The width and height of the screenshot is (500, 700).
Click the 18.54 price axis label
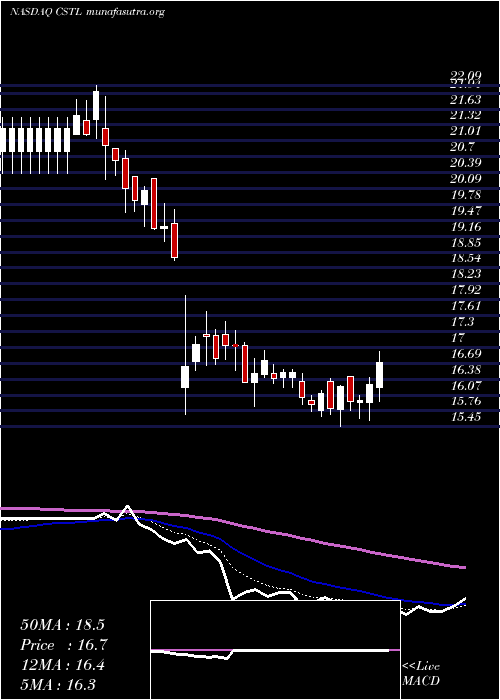465,258
